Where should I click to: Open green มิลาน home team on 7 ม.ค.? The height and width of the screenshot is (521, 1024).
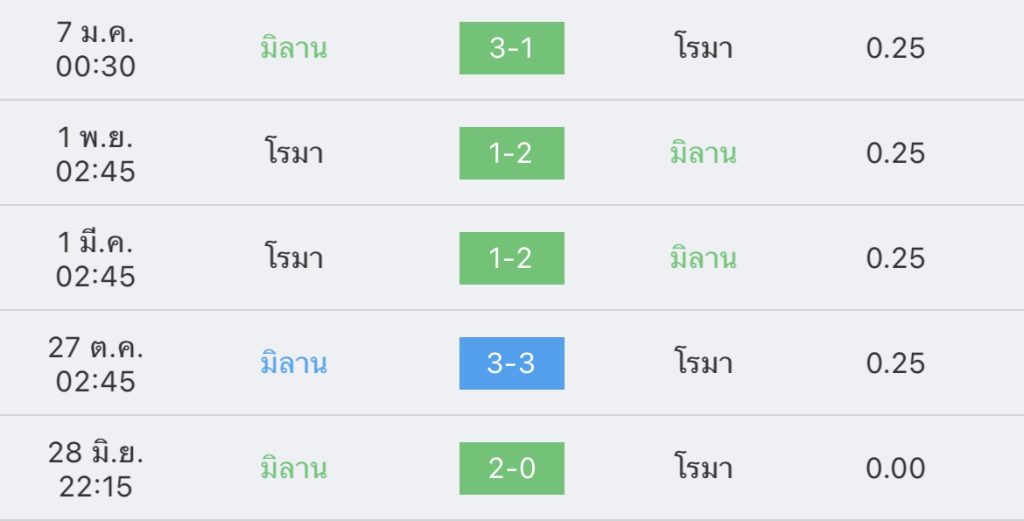294,48
